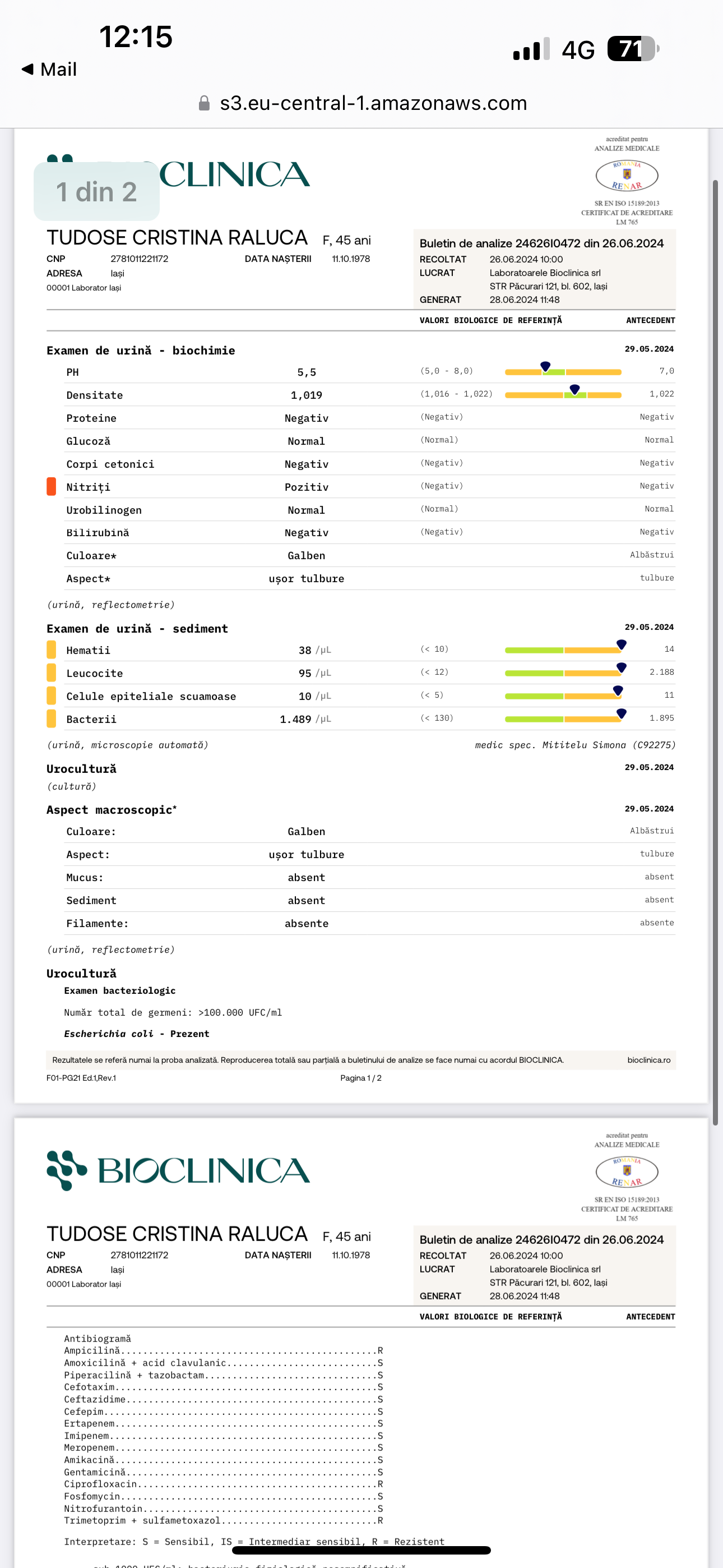
Task: Tap the Bioclinica logo on page two
Action: point(178,1170)
